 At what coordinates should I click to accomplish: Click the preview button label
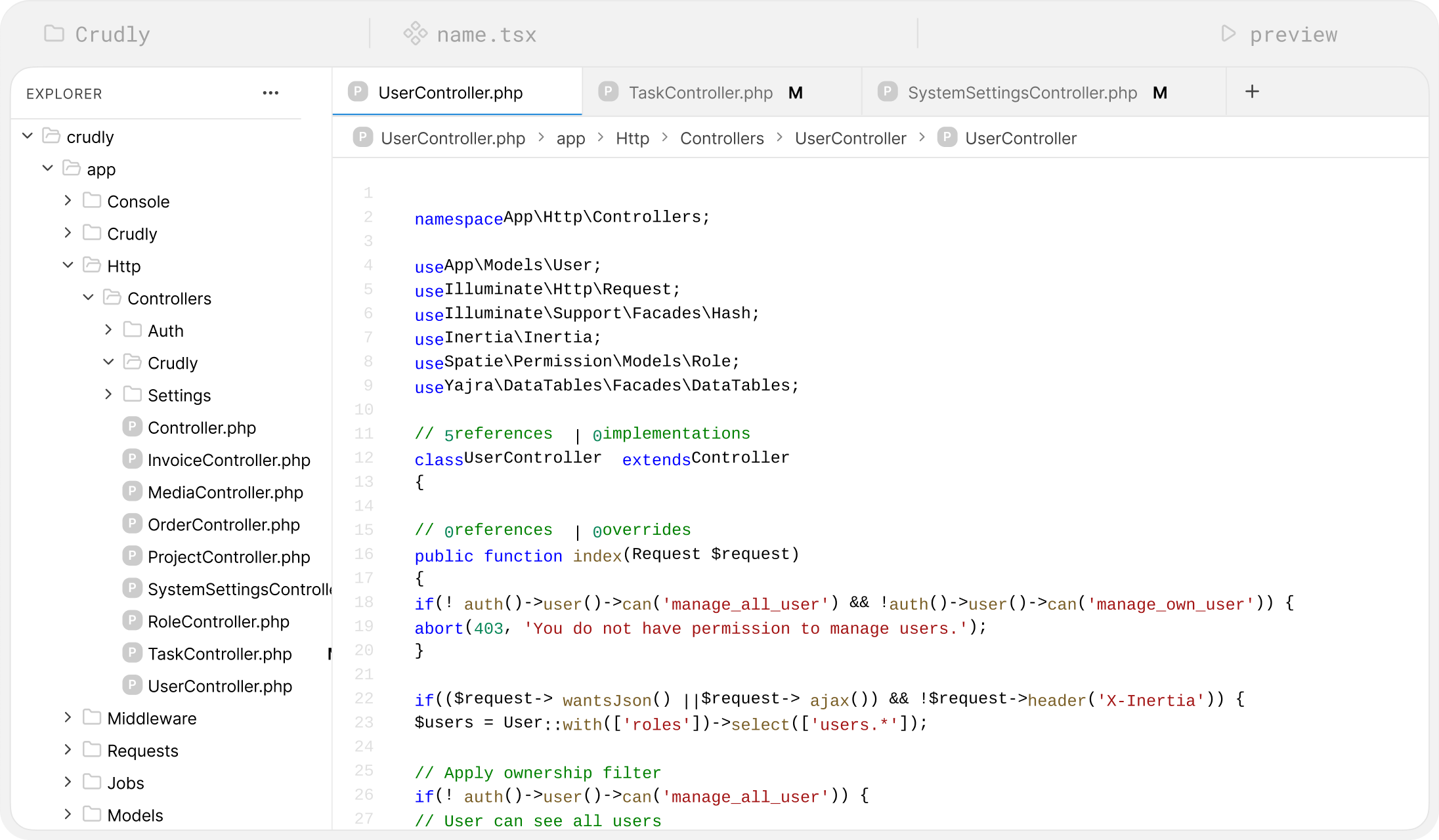coord(1293,35)
